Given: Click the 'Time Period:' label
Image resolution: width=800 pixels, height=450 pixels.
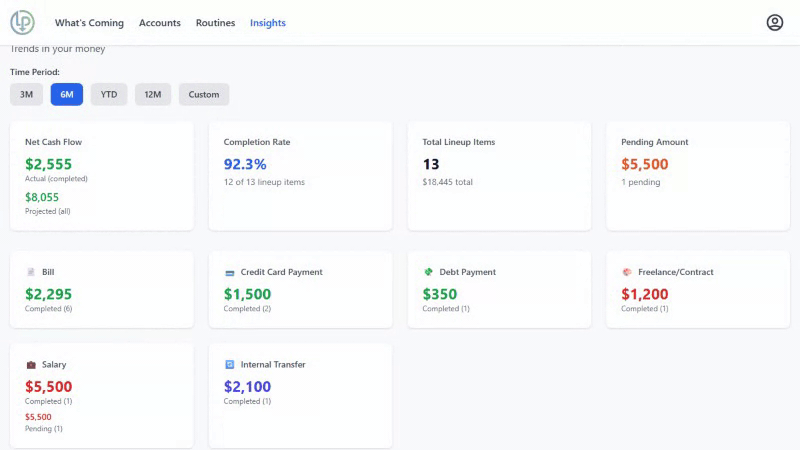Looking at the screenshot, I should [35, 72].
